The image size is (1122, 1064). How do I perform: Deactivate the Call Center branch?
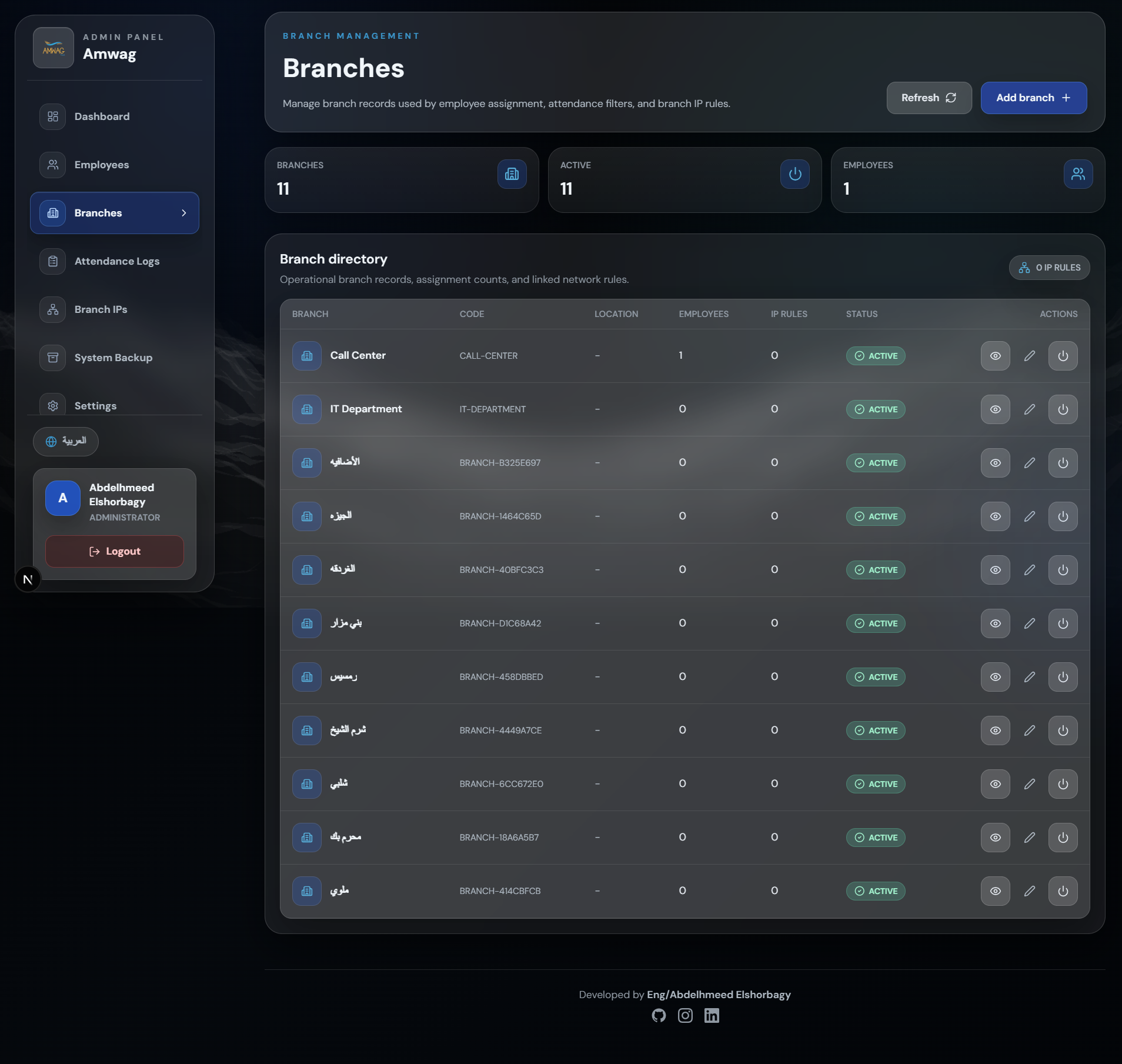pyautogui.click(x=1063, y=356)
